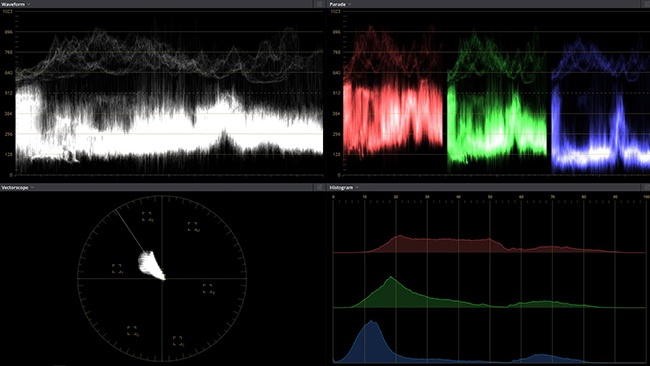Viewport: 650px width, 366px height.
Task: Click the magenta target box on vectorscope
Action: pos(192,226)
